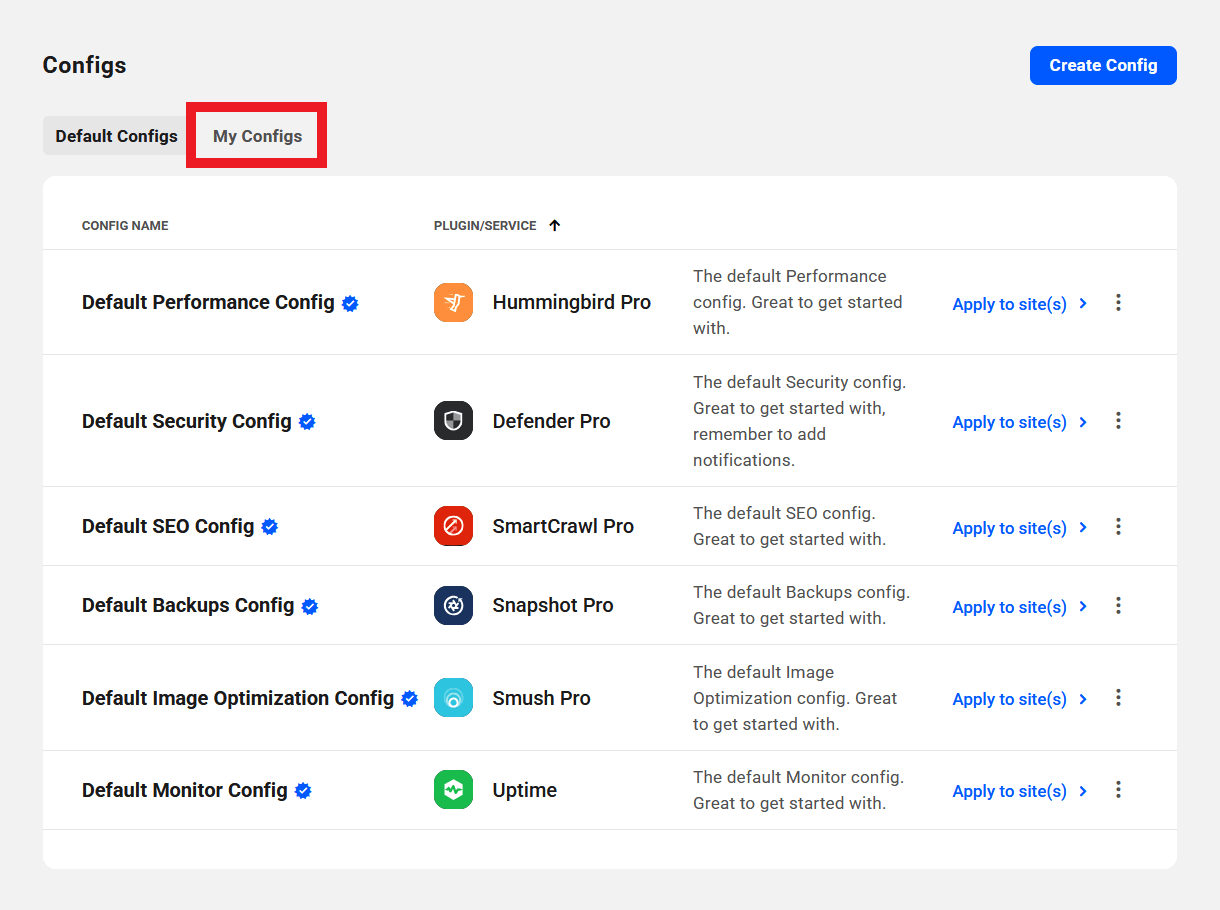The image size is (1220, 910).
Task: Open the three-dot menu for Default Security Config
Action: click(x=1118, y=421)
